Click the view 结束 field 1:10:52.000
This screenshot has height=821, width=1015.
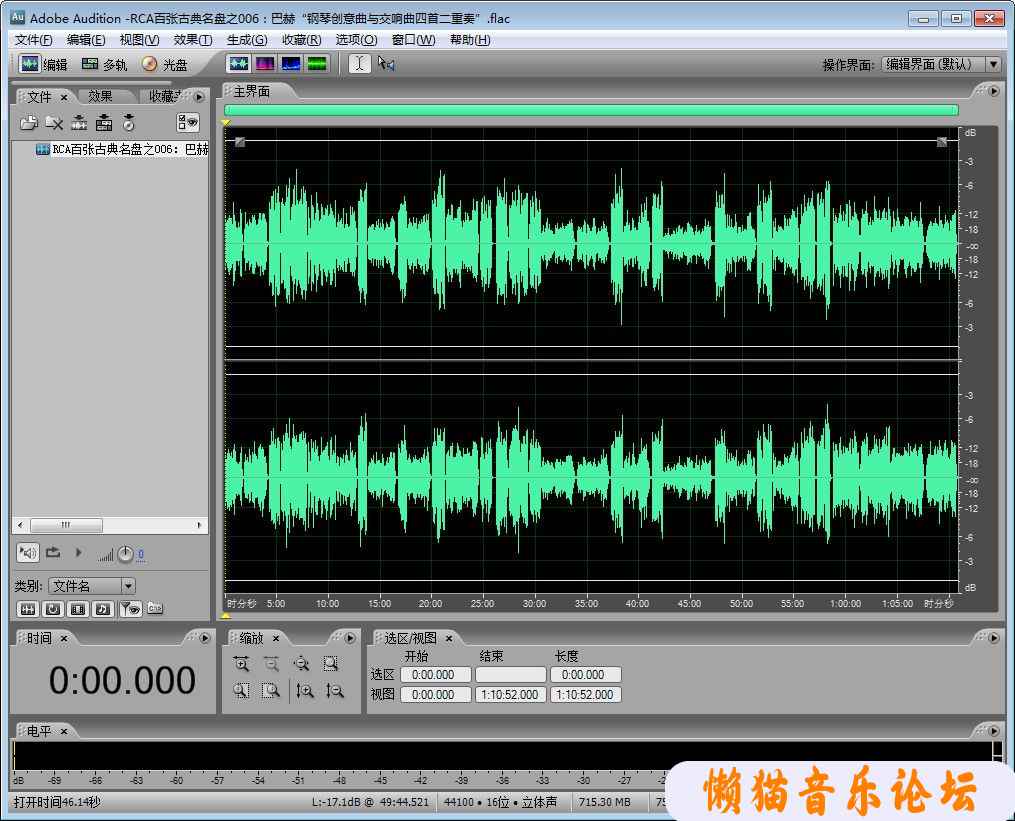coord(510,695)
